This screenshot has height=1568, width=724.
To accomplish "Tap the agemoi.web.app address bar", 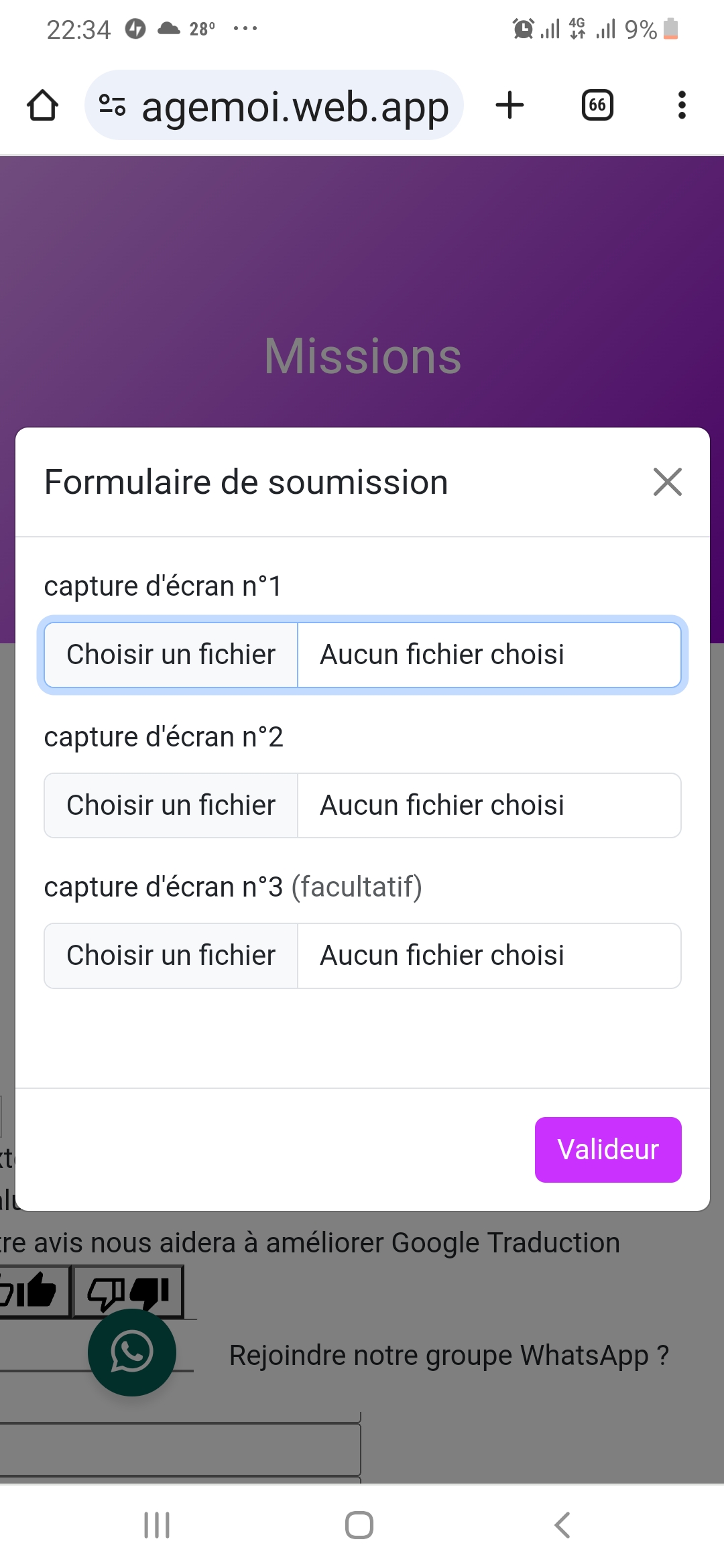I will (x=295, y=106).
